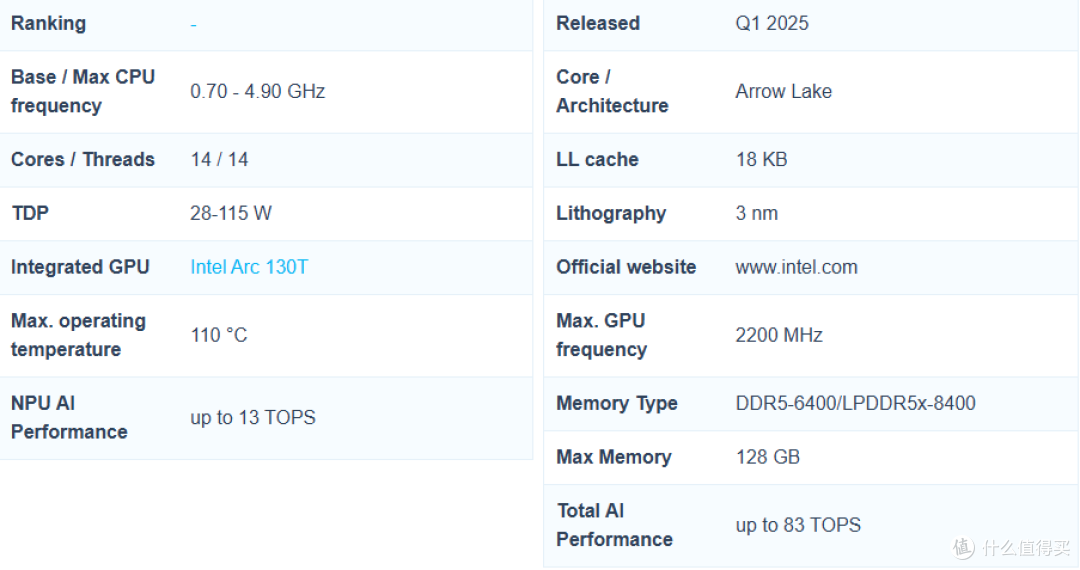Select the '128 GB' value
1080x570 pixels.
coord(768,457)
